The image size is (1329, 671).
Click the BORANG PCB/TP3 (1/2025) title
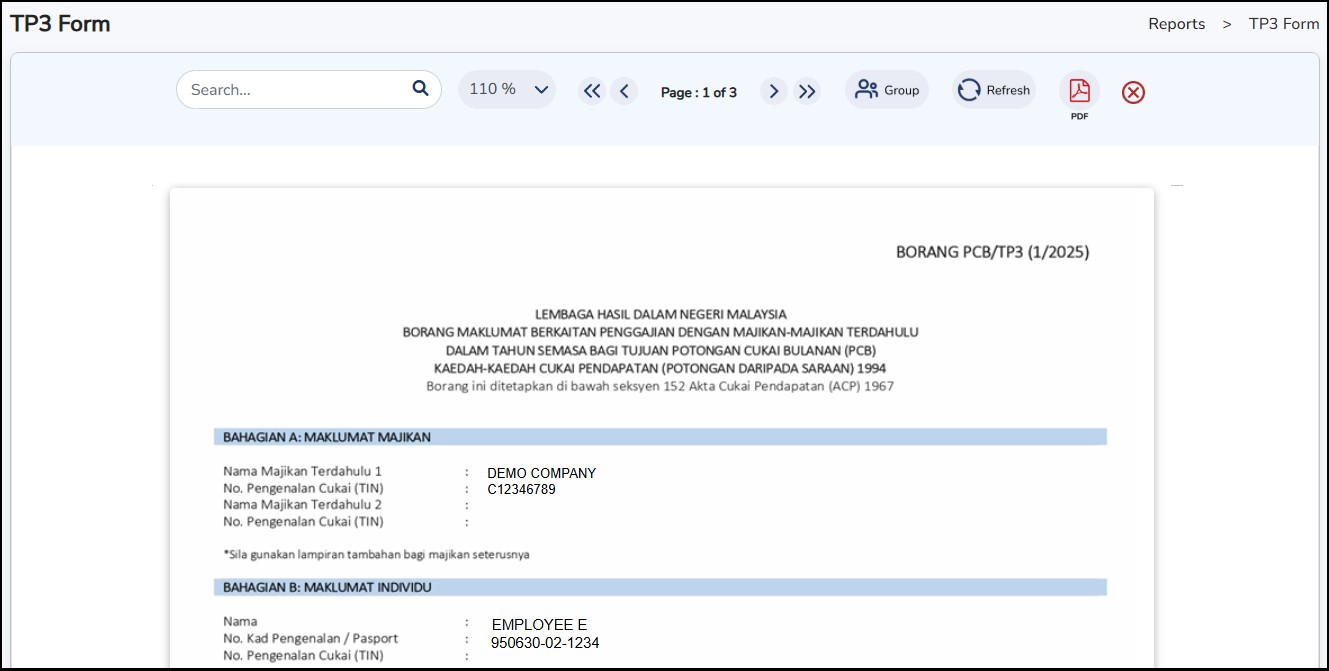992,252
